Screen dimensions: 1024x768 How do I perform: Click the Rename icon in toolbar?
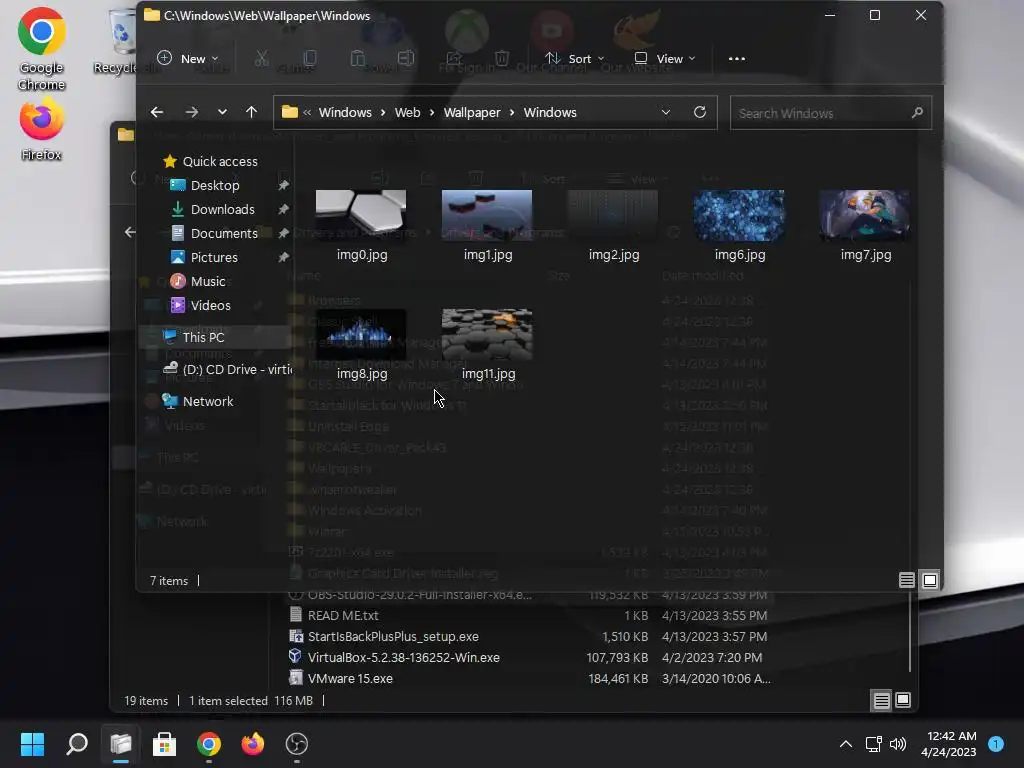tap(406, 59)
